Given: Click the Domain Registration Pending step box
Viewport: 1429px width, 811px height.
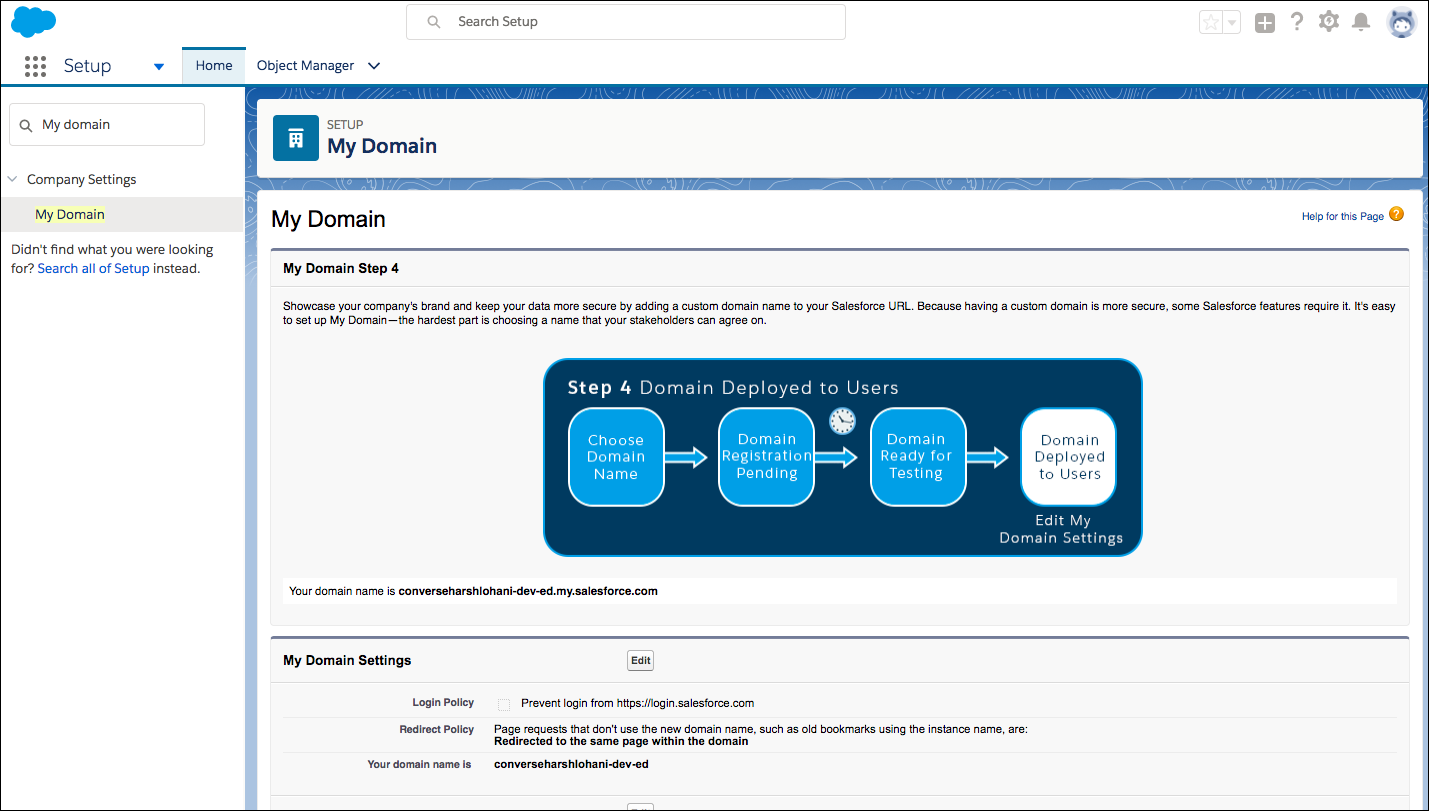Looking at the screenshot, I should coord(767,457).
